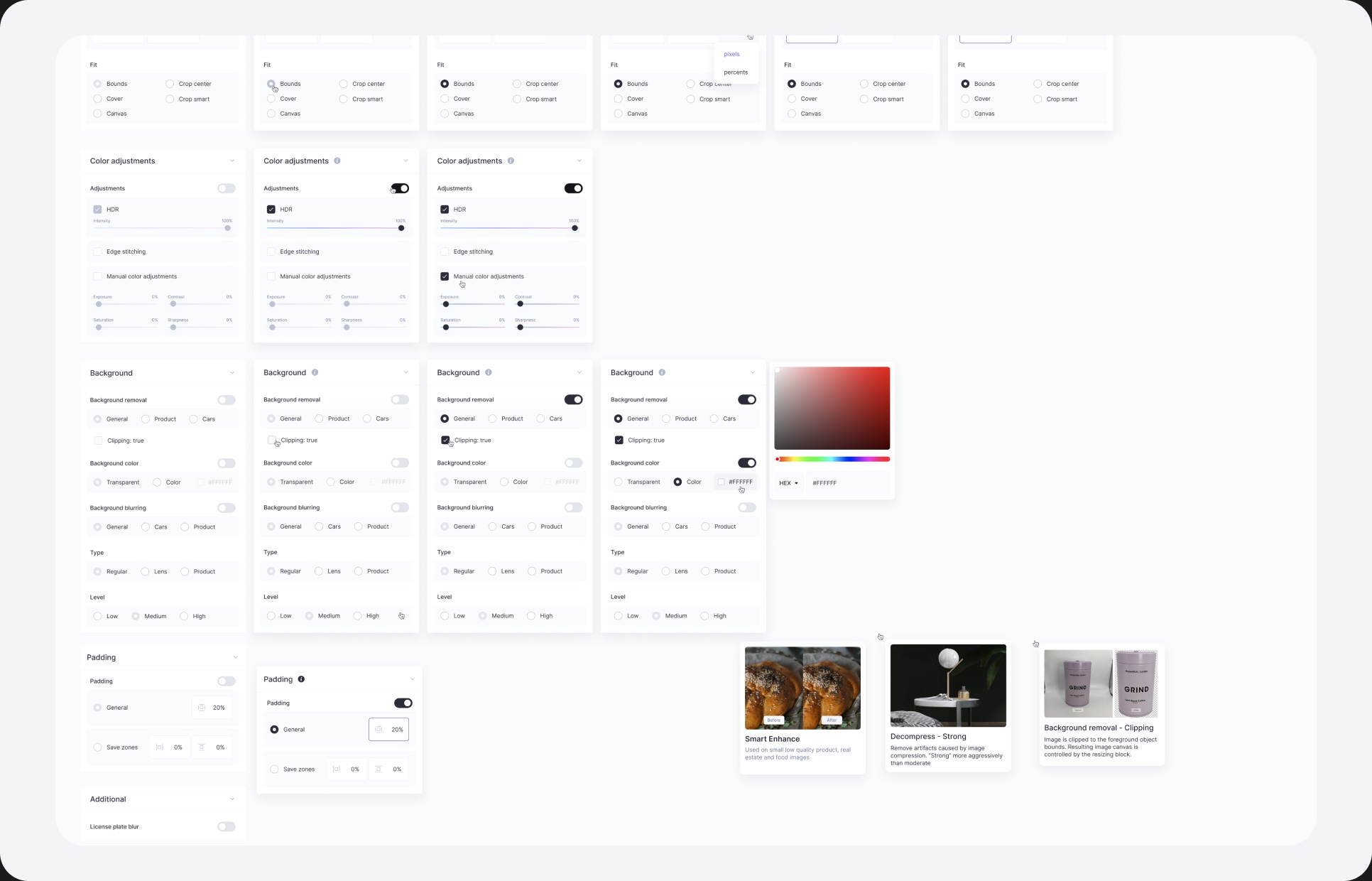Select Save zones radio in the enabled Padding panel

pyautogui.click(x=274, y=769)
